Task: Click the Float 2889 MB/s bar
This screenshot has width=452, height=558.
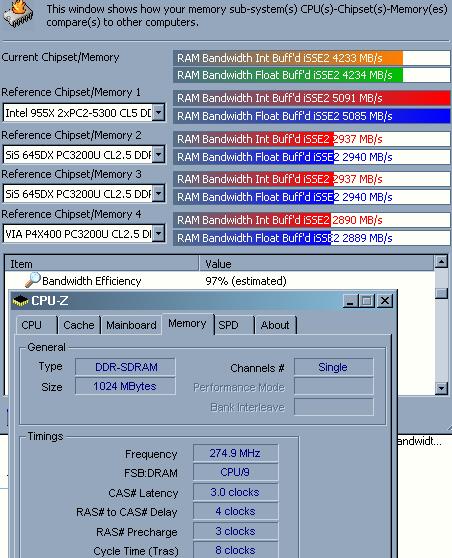Action: point(312,238)
